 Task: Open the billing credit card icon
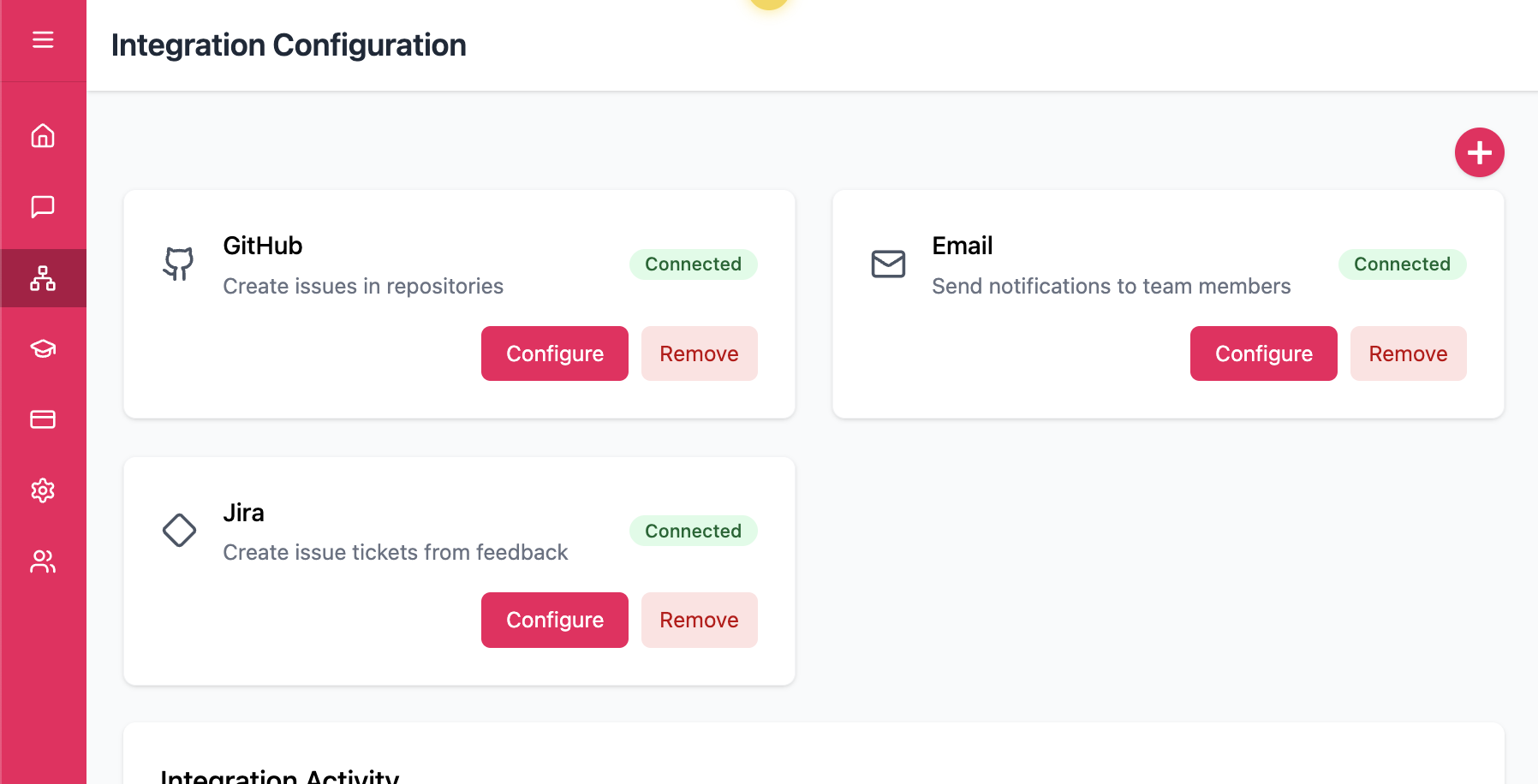pyautogui.click(x=43, y=419)
